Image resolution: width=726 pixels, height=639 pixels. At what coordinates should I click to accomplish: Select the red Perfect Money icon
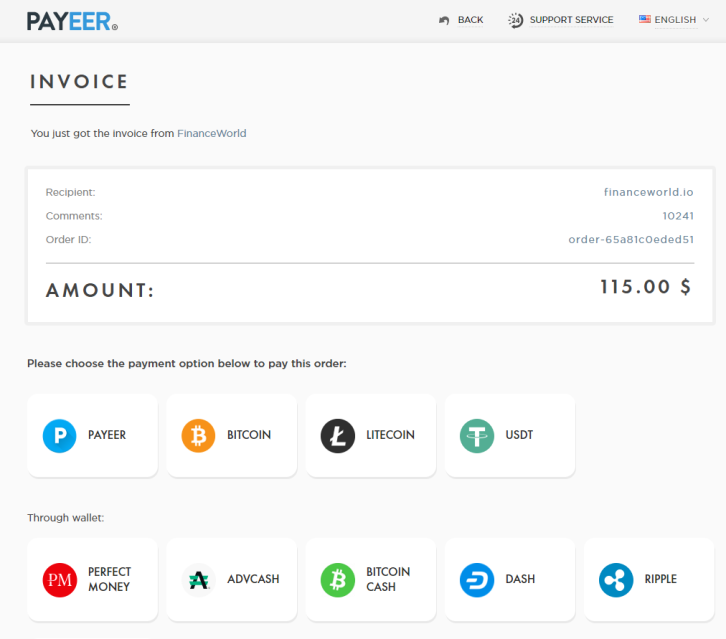59,580
